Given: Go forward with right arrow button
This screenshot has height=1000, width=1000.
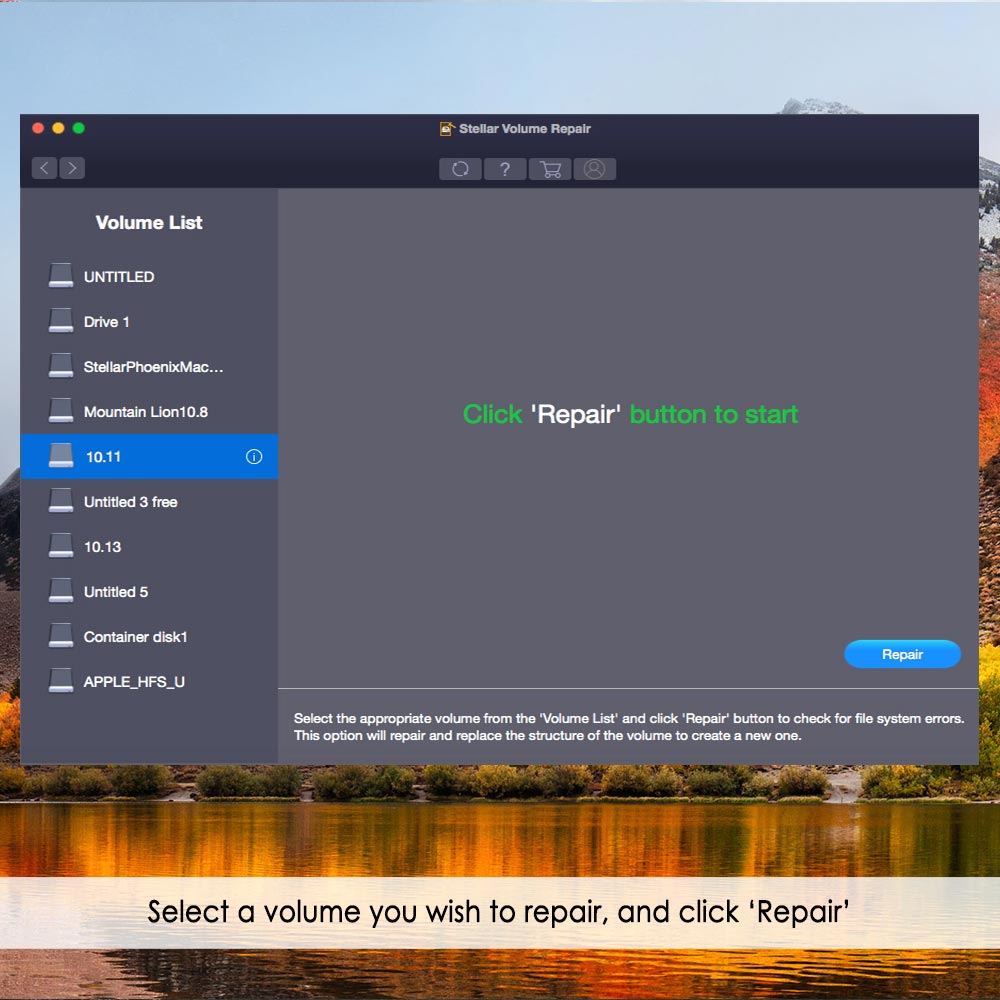Looking at the screenshot, I should pos(72,168).
